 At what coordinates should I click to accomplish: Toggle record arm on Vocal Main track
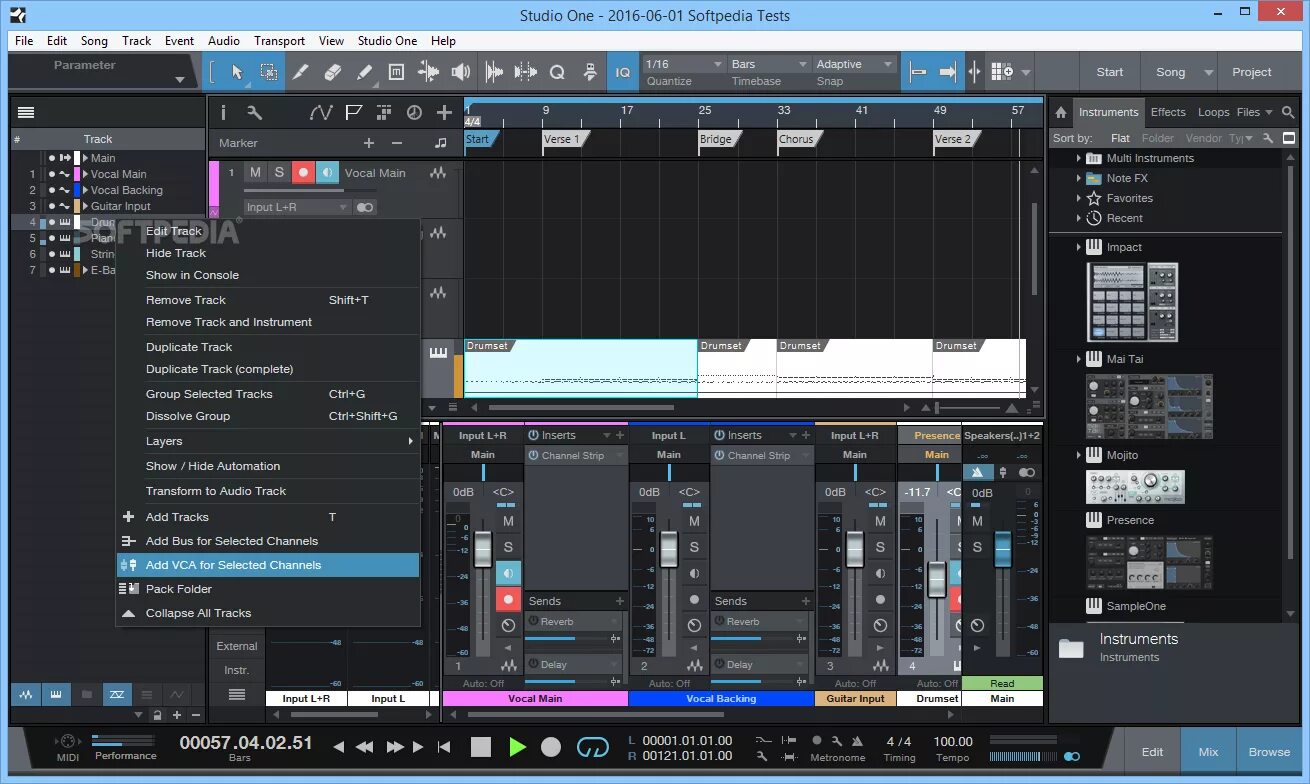[x=303, y=173]
